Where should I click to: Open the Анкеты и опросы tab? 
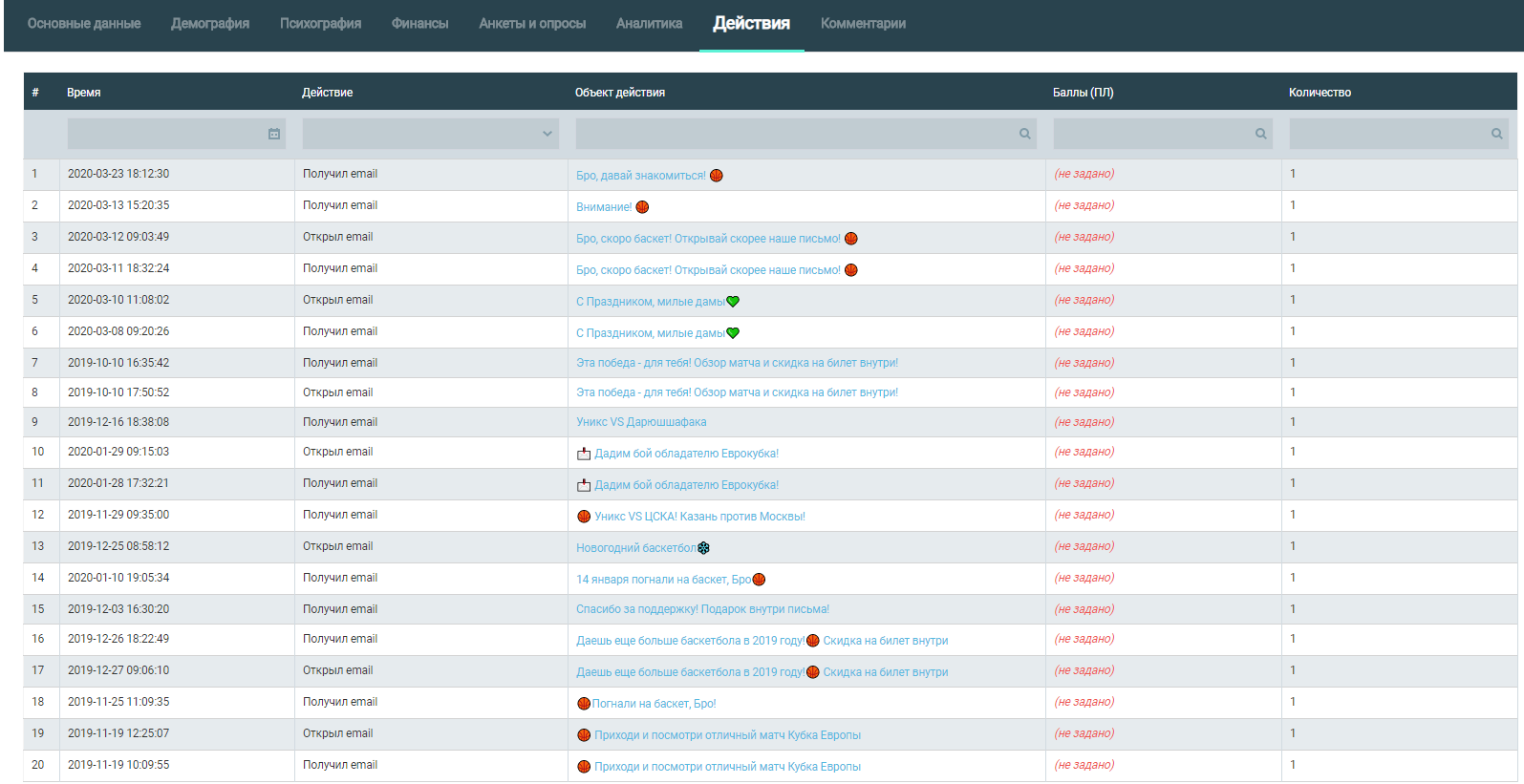pyautogui.click(x=532, y=24)
